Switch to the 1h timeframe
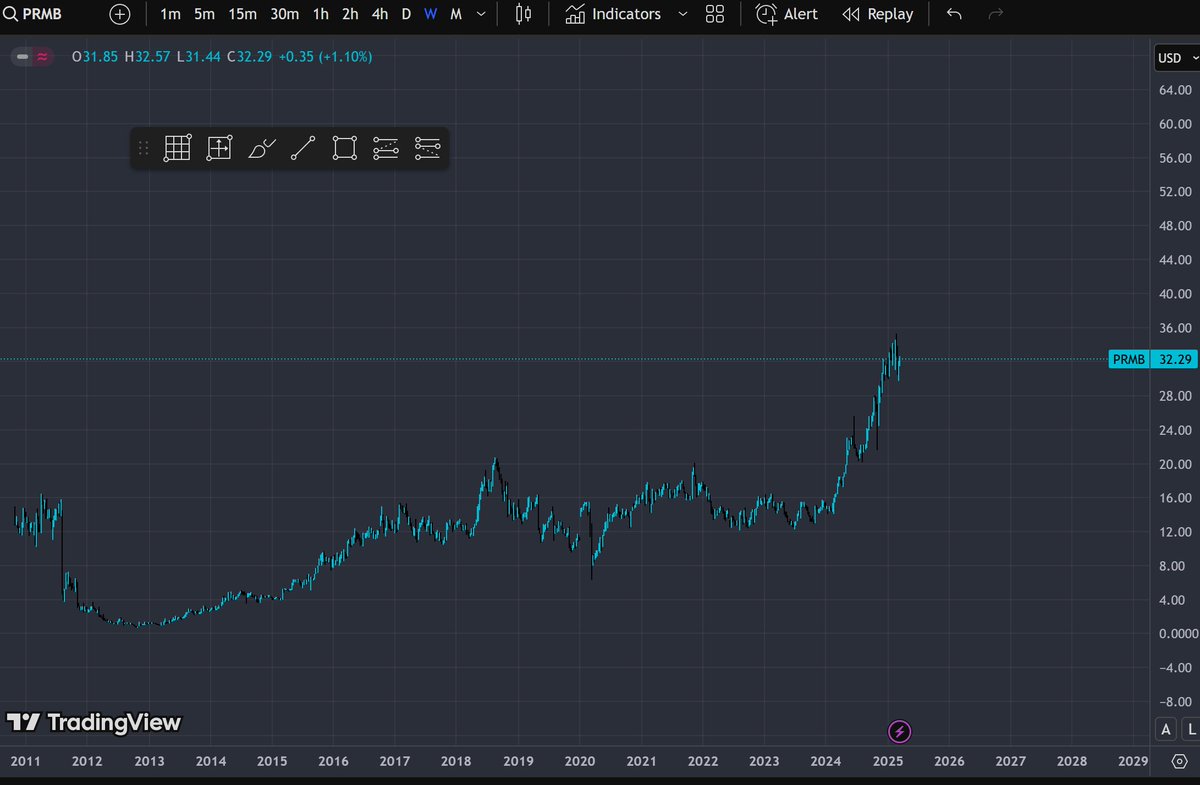Viewport: 1200px width, 785px height. pos(320,14)
